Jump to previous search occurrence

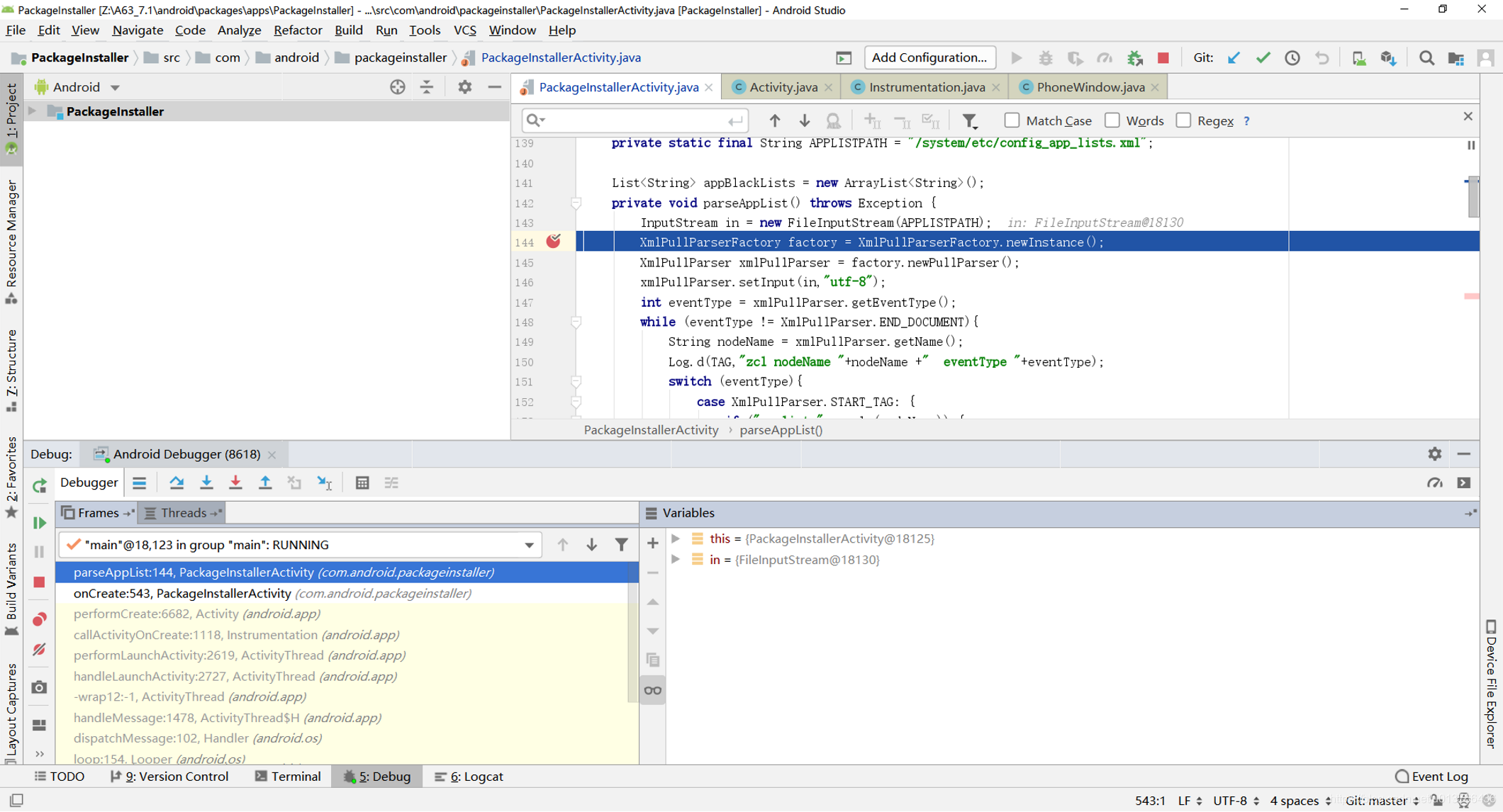[774, 120]
